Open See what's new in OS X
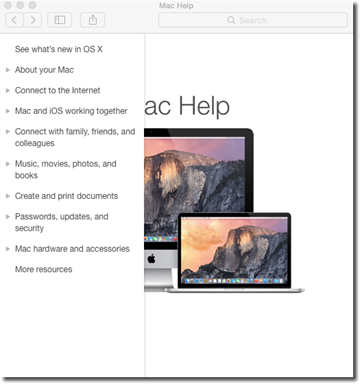The height and width of the screenshot is (384, 360). click(x=58, y=49)
